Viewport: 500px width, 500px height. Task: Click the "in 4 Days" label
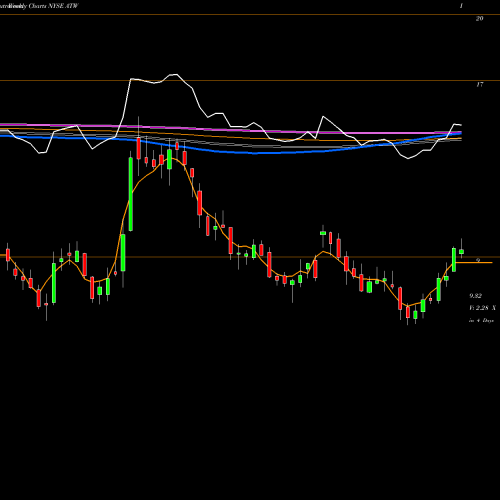[x=481, y=320]
